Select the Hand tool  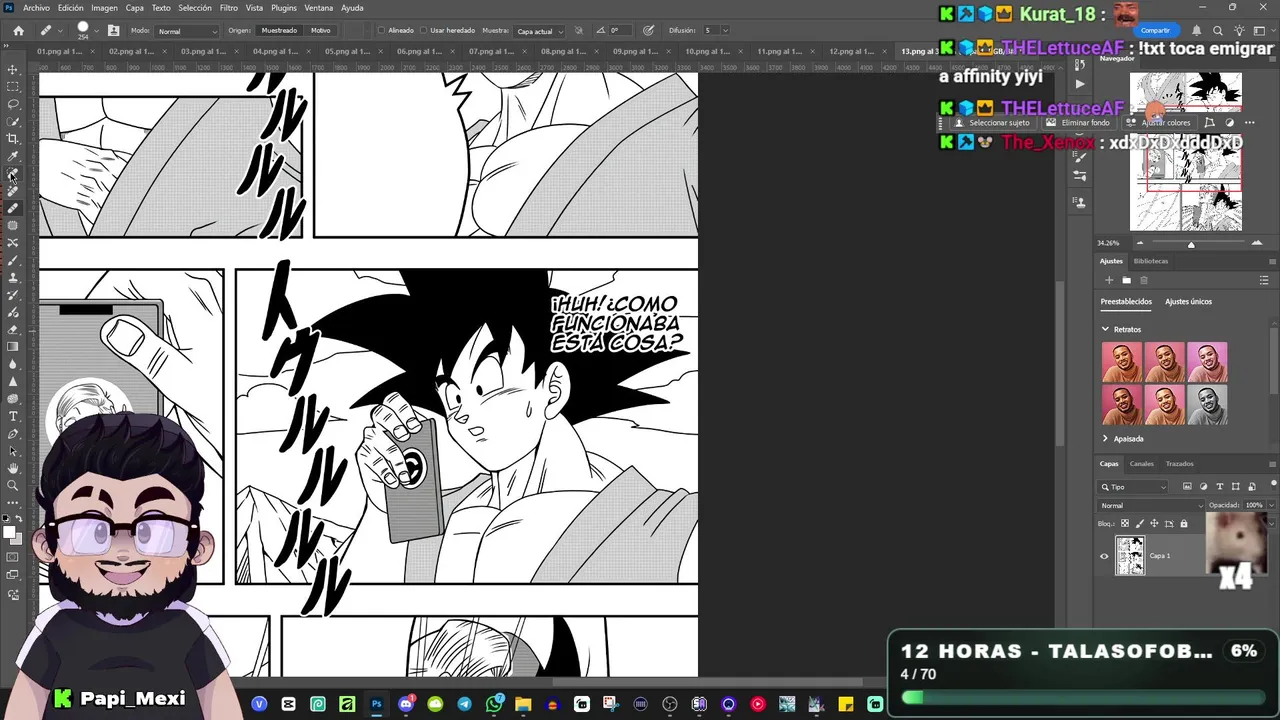pos(13,468)
